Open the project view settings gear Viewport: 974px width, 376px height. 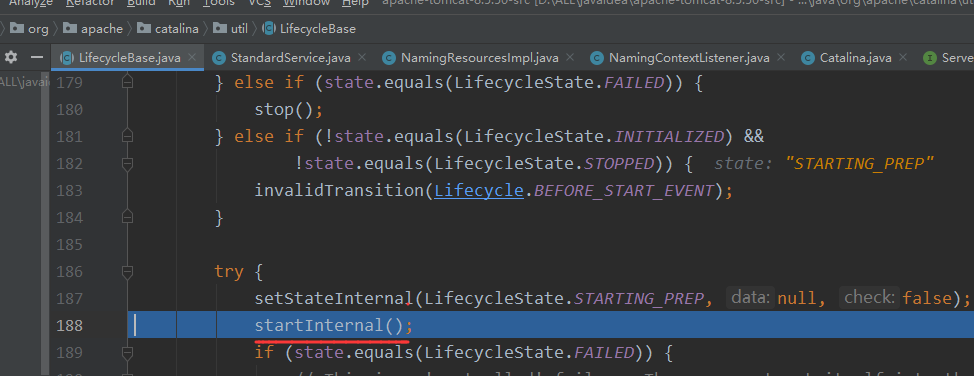[11, 57]
